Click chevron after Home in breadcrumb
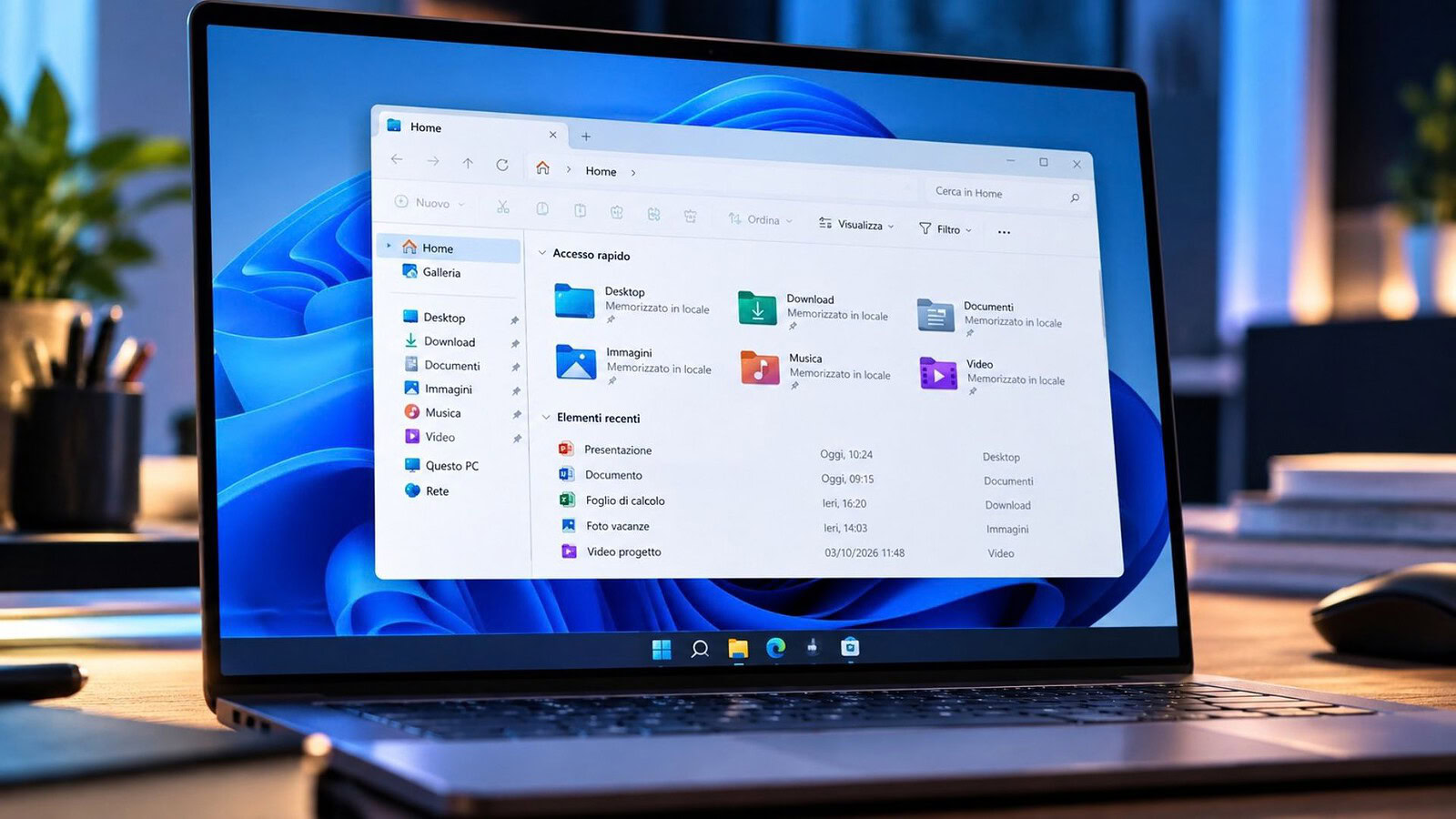1456x819 pixels. [x=633, y=173]
